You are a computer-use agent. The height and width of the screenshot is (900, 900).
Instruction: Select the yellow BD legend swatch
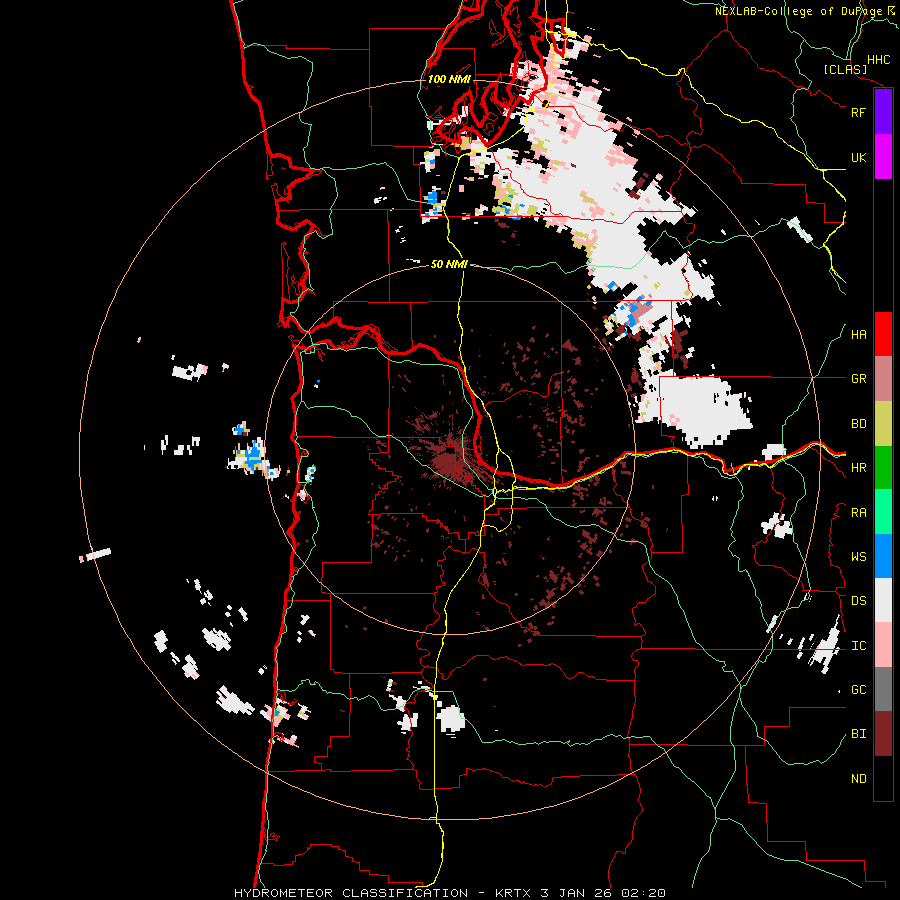click(883, 423)
